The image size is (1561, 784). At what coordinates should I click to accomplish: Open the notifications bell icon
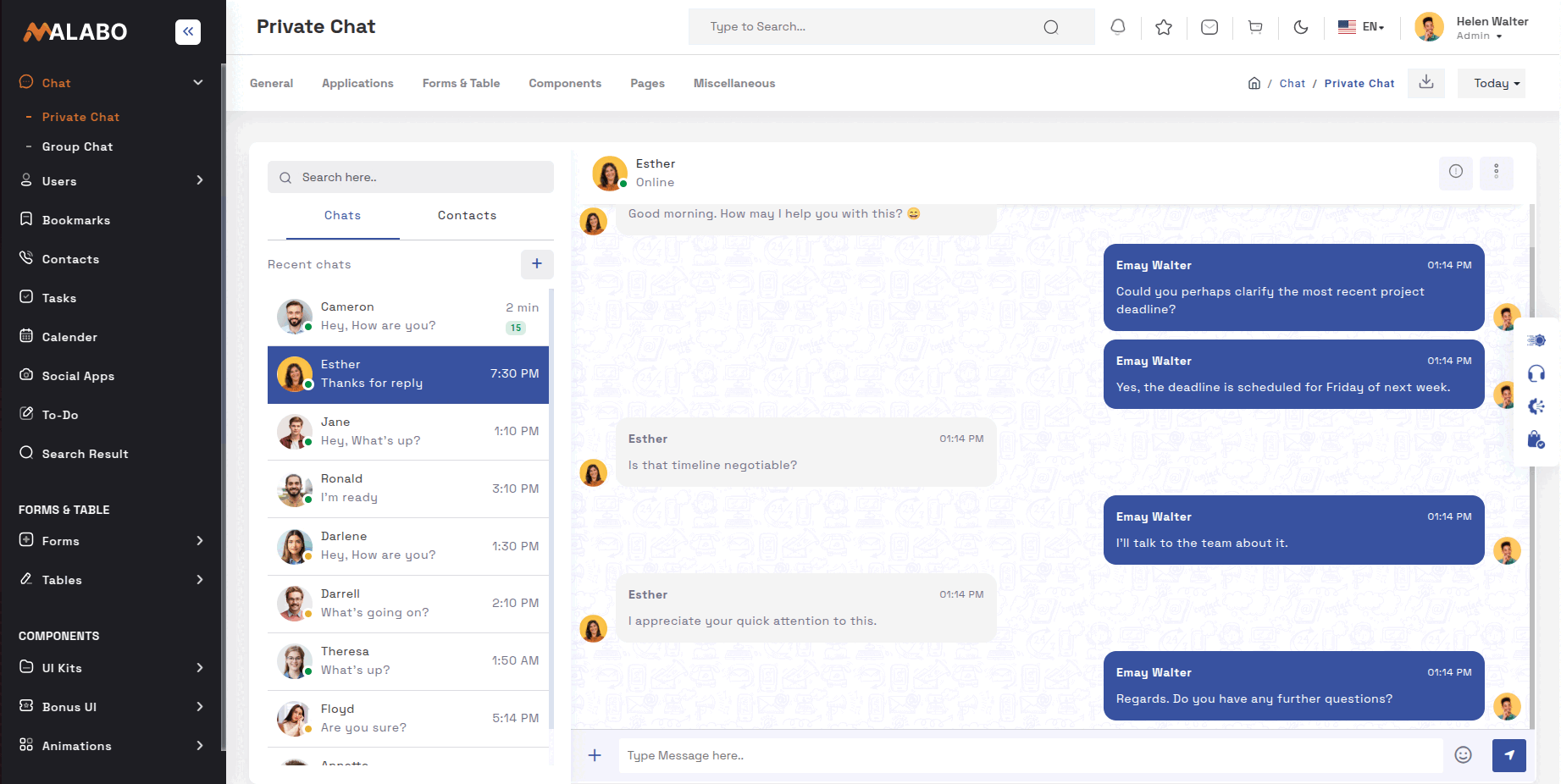tap(1118, 27)
